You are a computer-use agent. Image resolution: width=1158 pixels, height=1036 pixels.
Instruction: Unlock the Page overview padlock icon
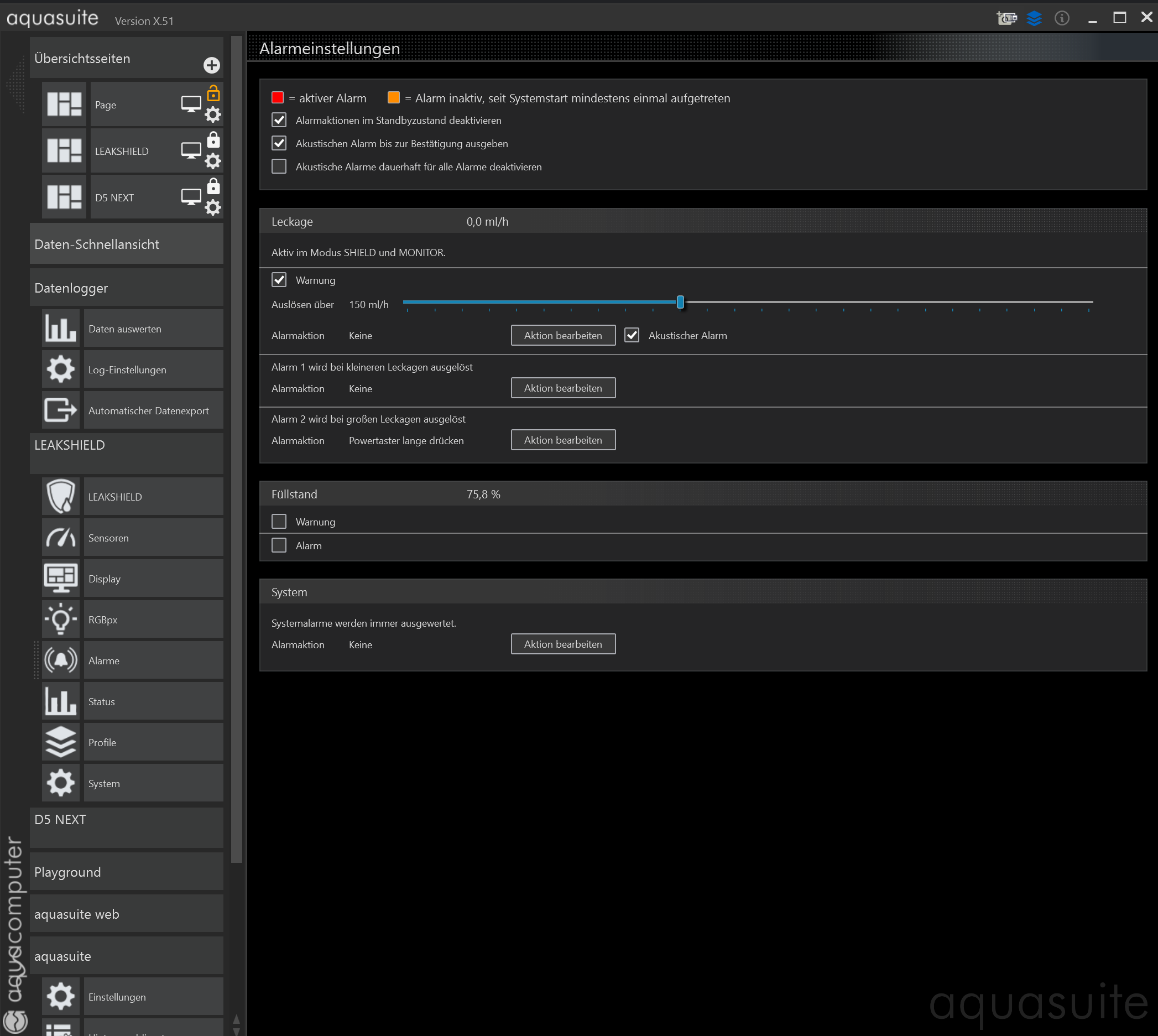213,93
